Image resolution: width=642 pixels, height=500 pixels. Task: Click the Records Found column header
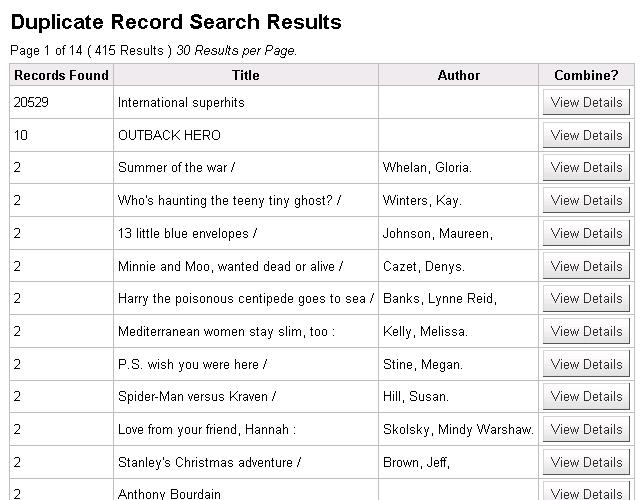(61, 75)
